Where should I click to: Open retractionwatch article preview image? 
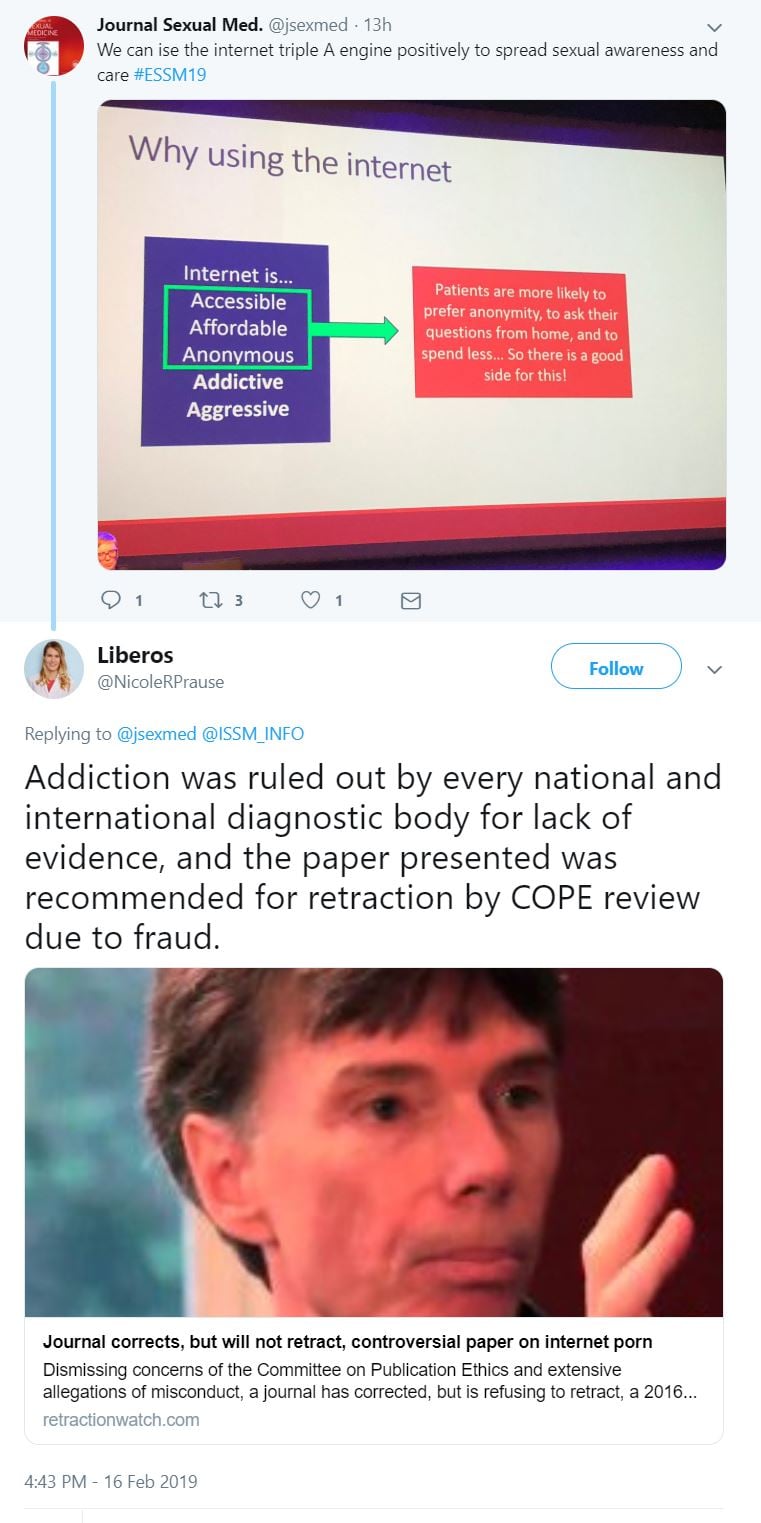coord(374,1142)
